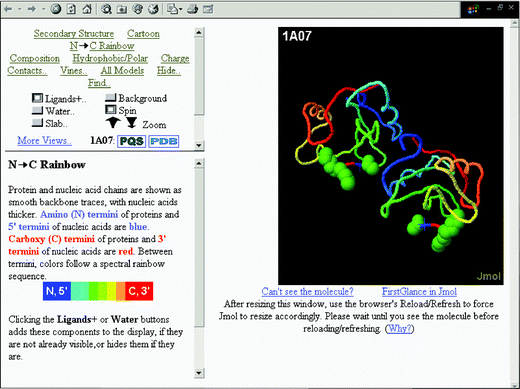This screenshot has width=520, height=389.
Task: Click the PQS button for 1A07
Action: (132, 141)
